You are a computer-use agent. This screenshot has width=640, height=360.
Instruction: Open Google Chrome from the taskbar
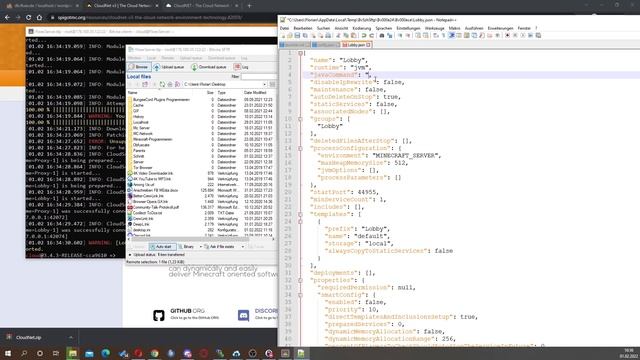click(x=155, y=353)
